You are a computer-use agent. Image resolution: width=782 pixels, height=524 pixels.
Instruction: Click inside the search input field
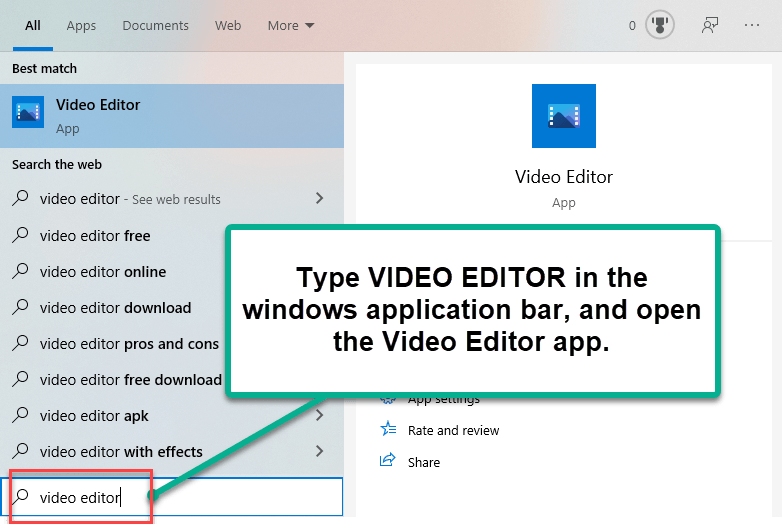[172, 497]
